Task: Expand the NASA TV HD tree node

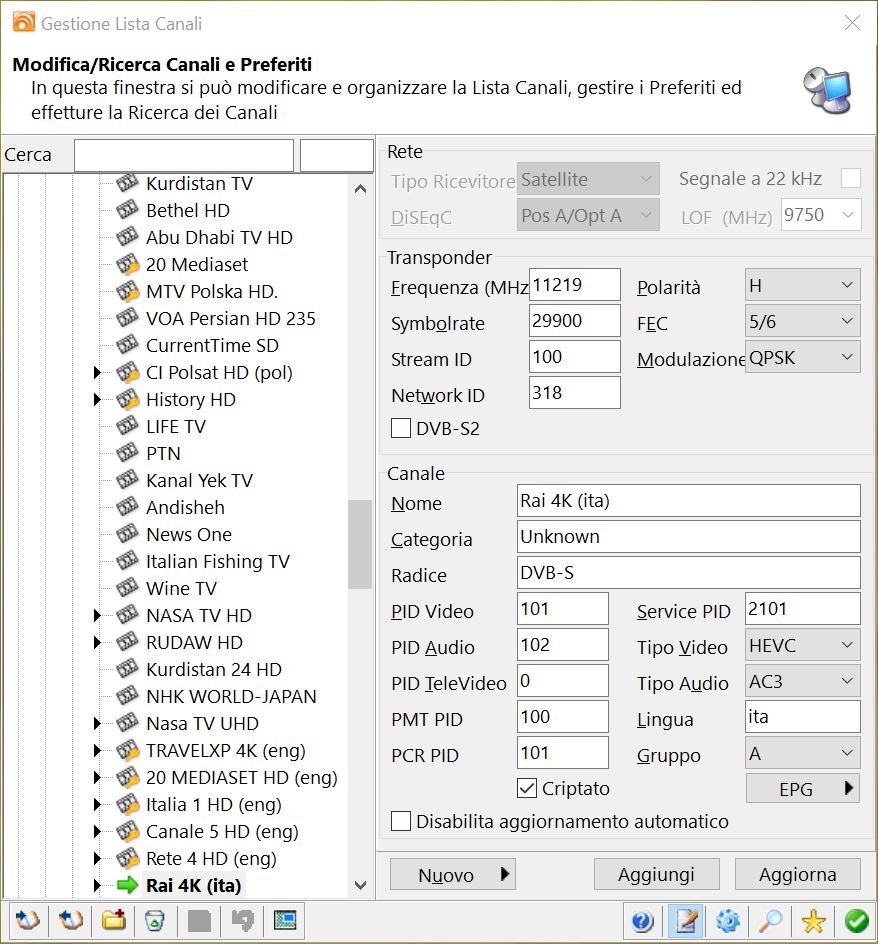Action: [x=97, y=615]
